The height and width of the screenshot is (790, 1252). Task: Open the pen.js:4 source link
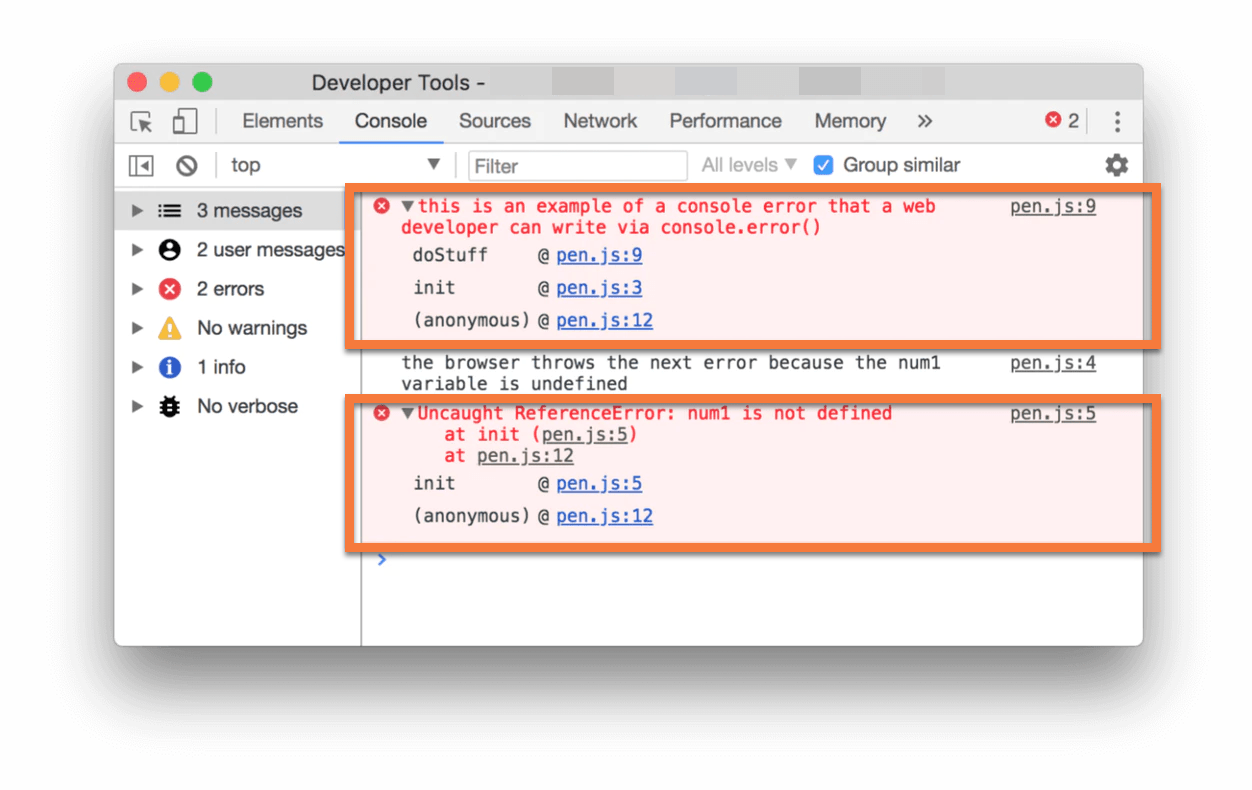point(1052,363)
